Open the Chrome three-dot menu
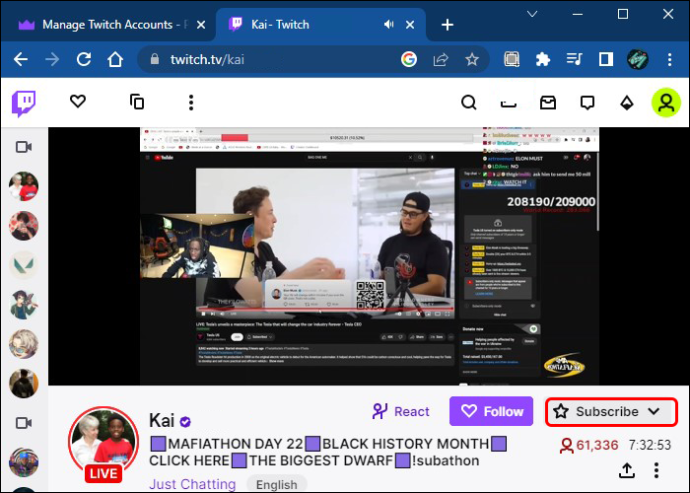The height and width of the screenshot is (493, 690). [x=669, y=59]
